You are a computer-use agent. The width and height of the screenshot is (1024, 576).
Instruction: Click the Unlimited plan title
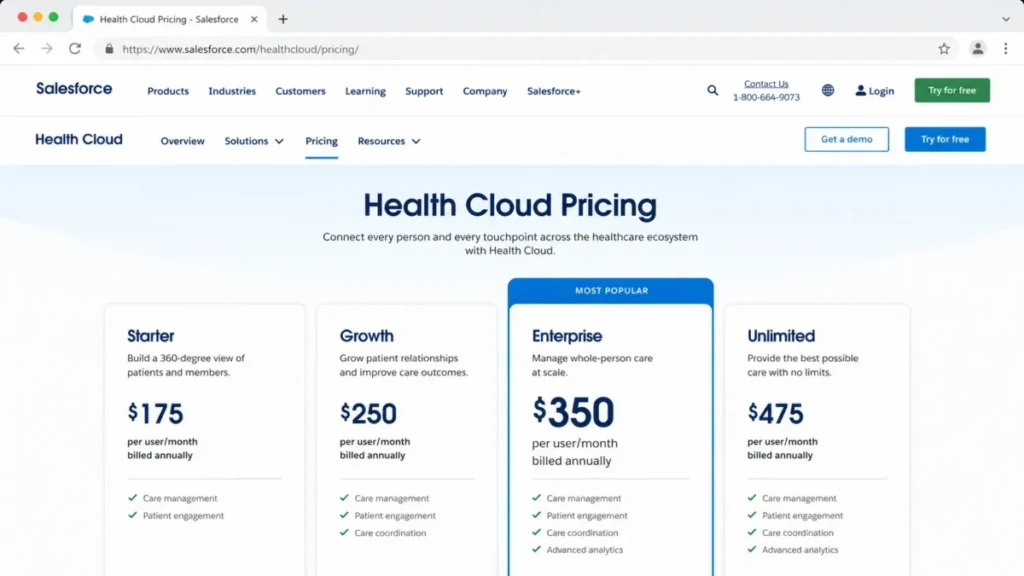click(x=781, y=336)
